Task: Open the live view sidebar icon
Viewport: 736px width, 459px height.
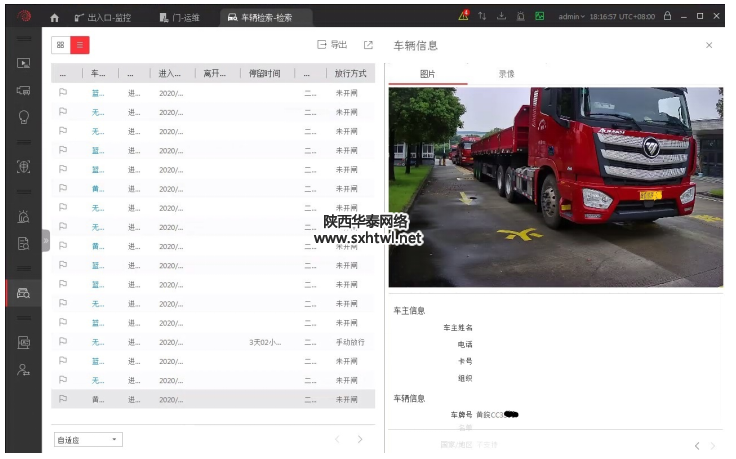Action: 23,63
